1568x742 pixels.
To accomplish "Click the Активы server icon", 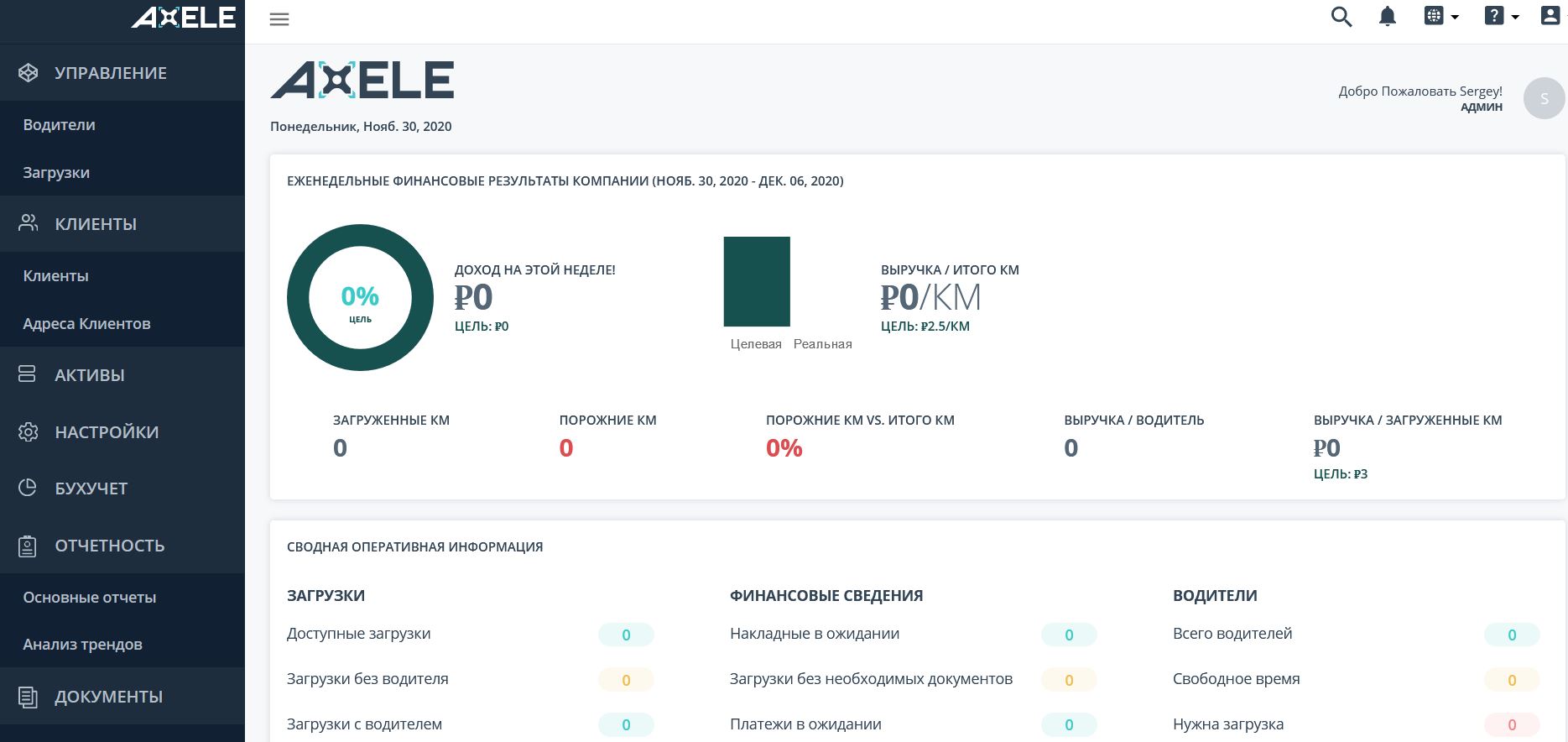I will (28, 374).
